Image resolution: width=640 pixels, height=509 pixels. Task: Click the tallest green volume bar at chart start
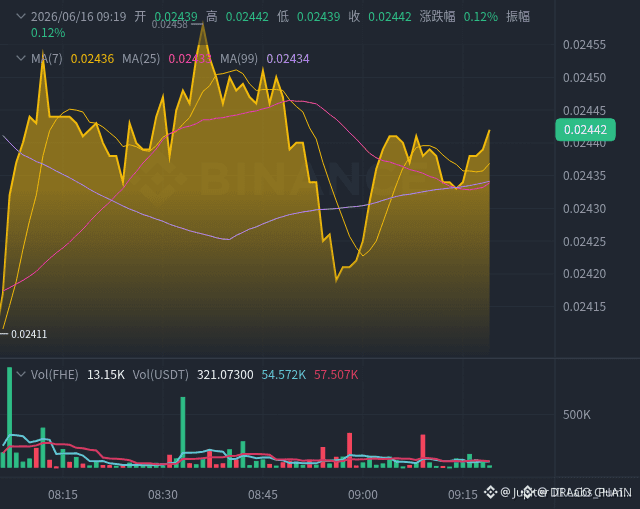click(9, 417)
